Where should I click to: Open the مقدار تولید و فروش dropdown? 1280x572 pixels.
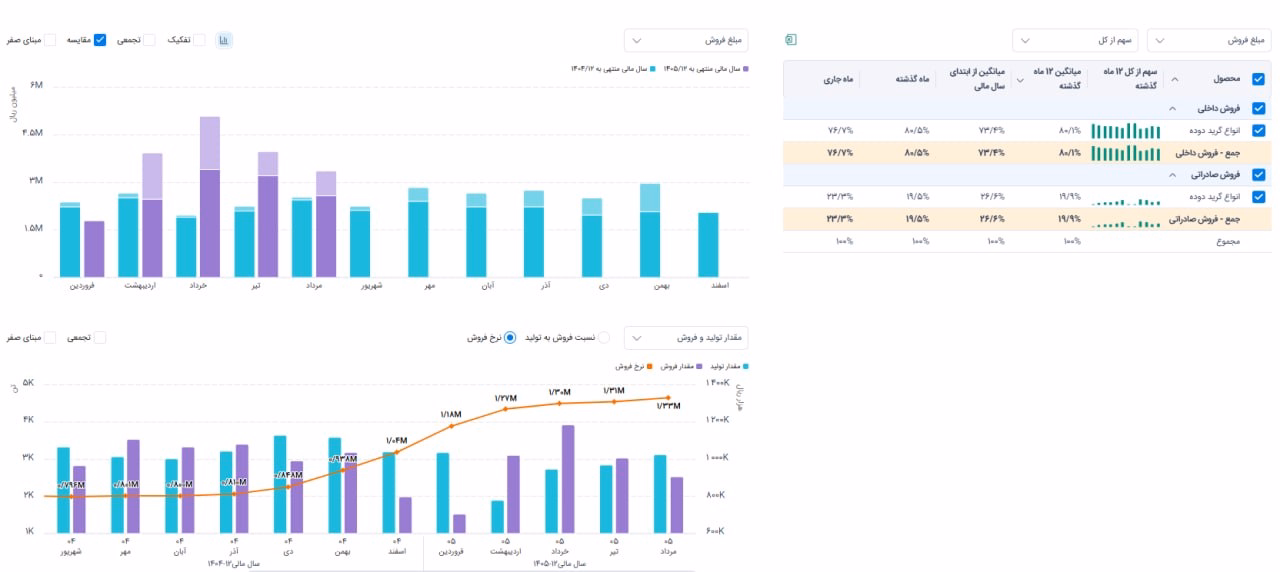point(686,337)
